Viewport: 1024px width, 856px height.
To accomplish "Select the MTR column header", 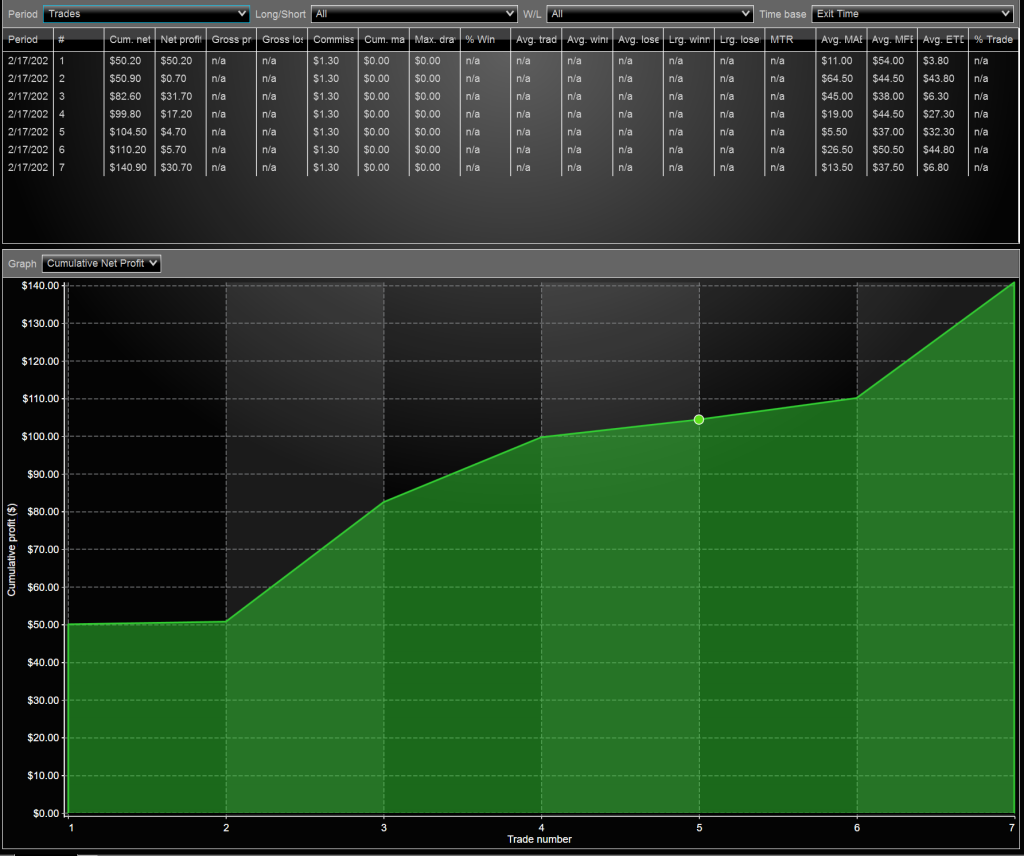I will pyautogui.click(x=790, y=40).
